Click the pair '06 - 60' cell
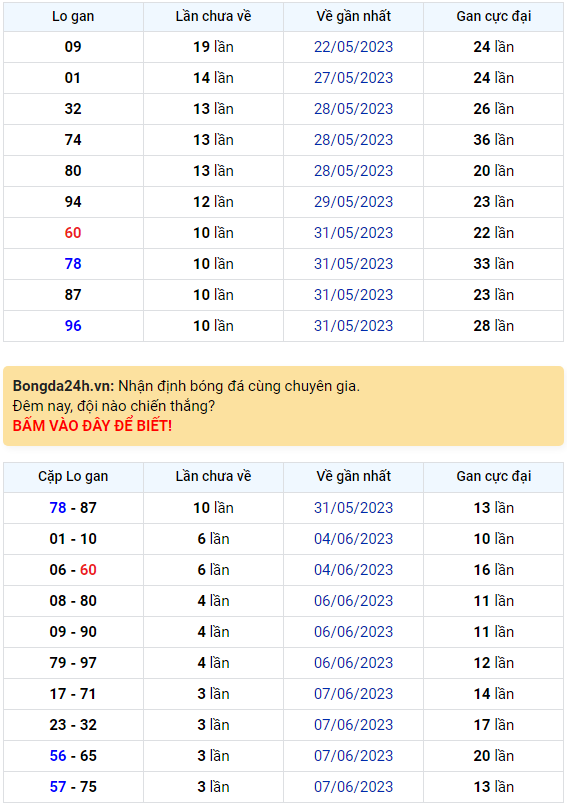 tap(74, 570)
